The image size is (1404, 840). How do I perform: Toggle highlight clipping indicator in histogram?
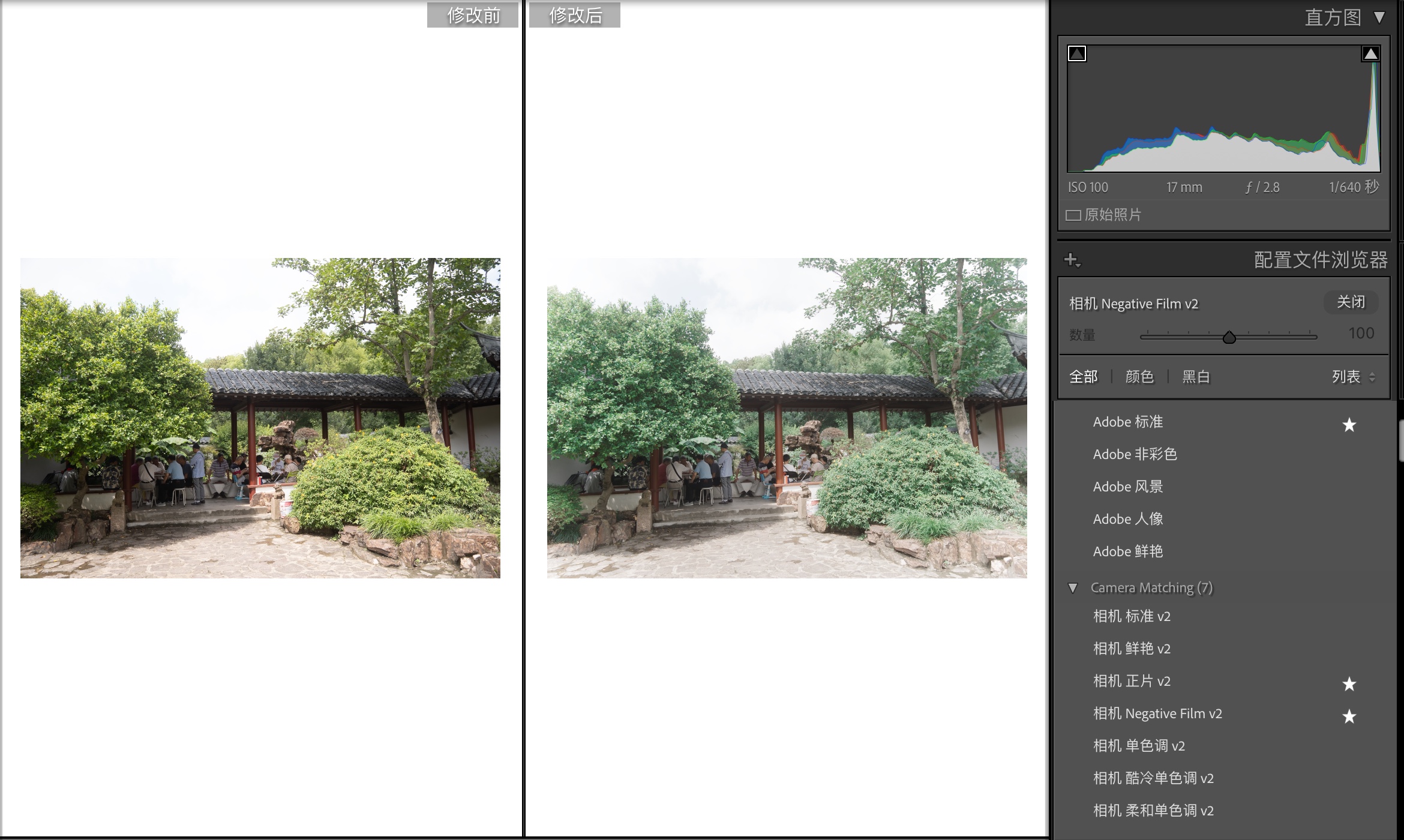[1370, 54]
